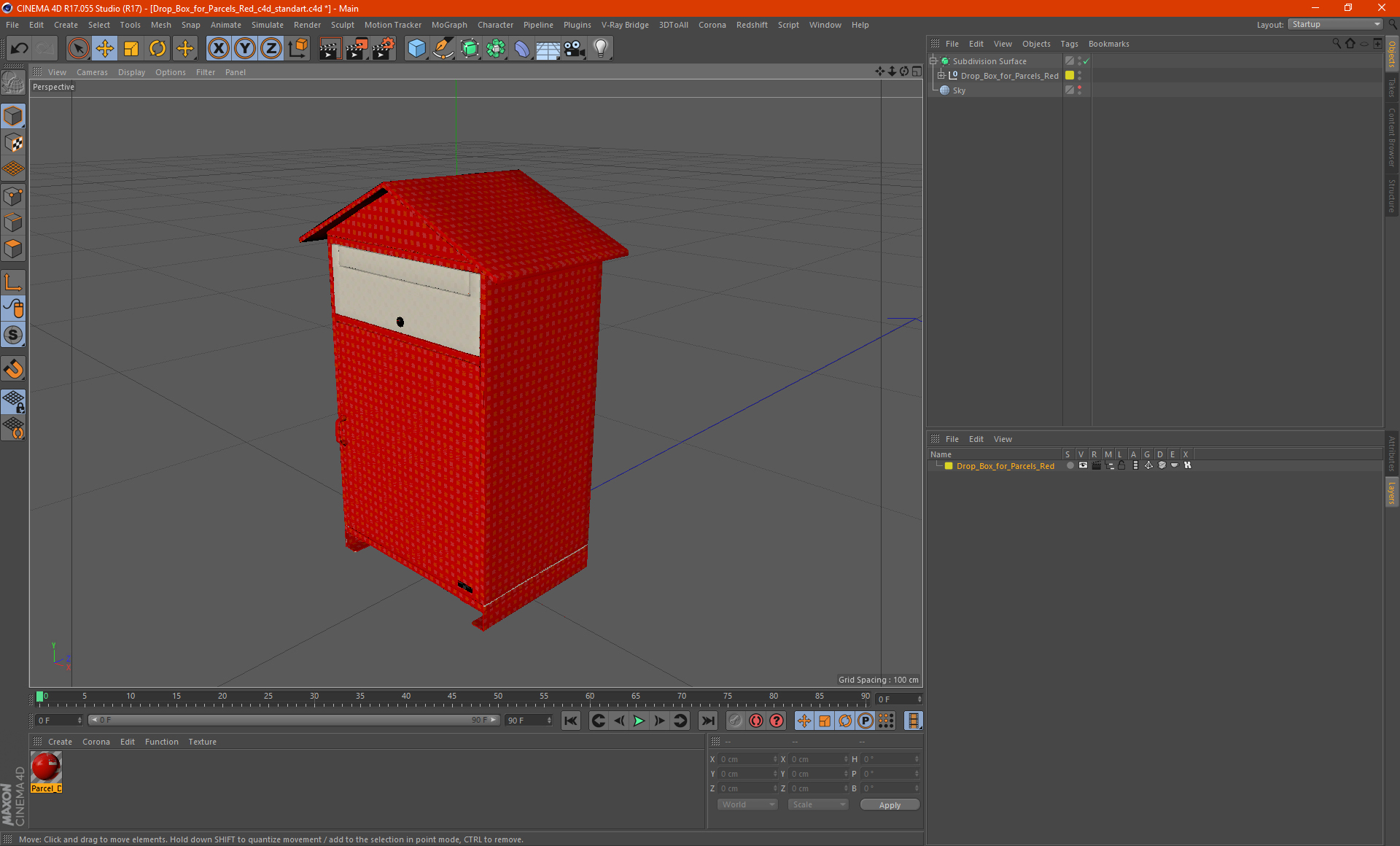Click the X position input field
The image size is (1400, 846).
(x=748, y=759)
